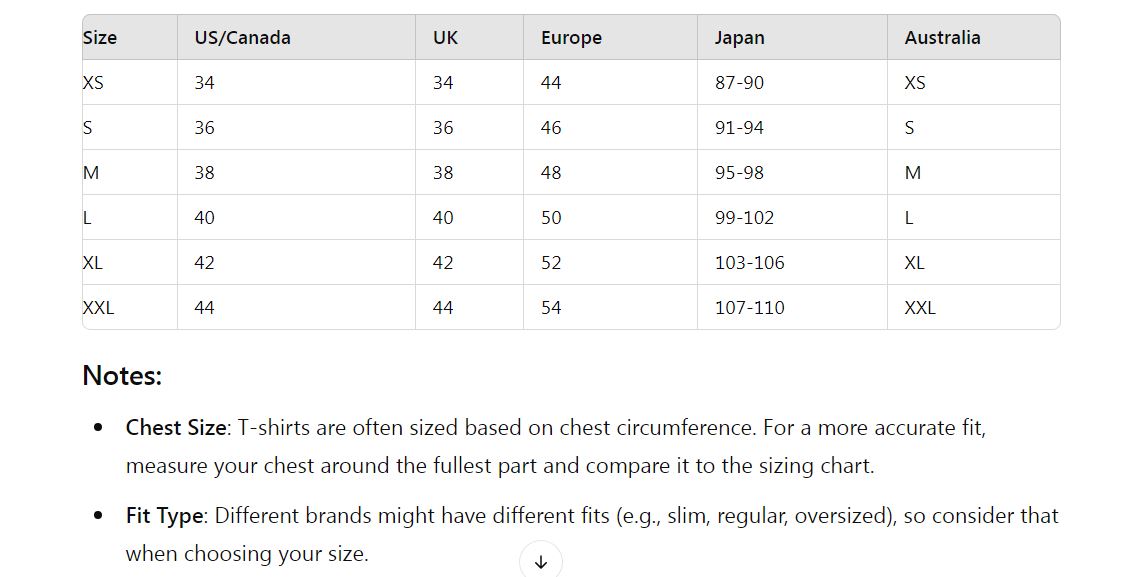Select the US/Canada column header
1123x577 pixels.
[242, 38]
